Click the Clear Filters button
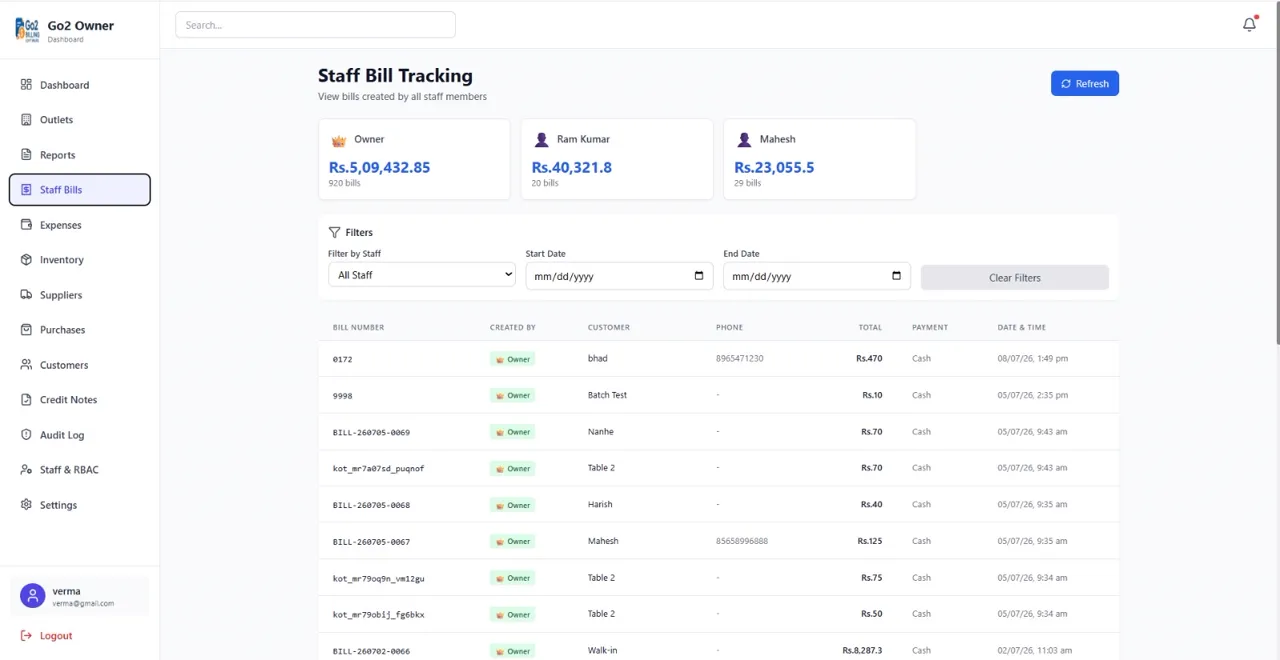Image resolution: width=1280 pixels, height=660 pixels. [1015, 277]
